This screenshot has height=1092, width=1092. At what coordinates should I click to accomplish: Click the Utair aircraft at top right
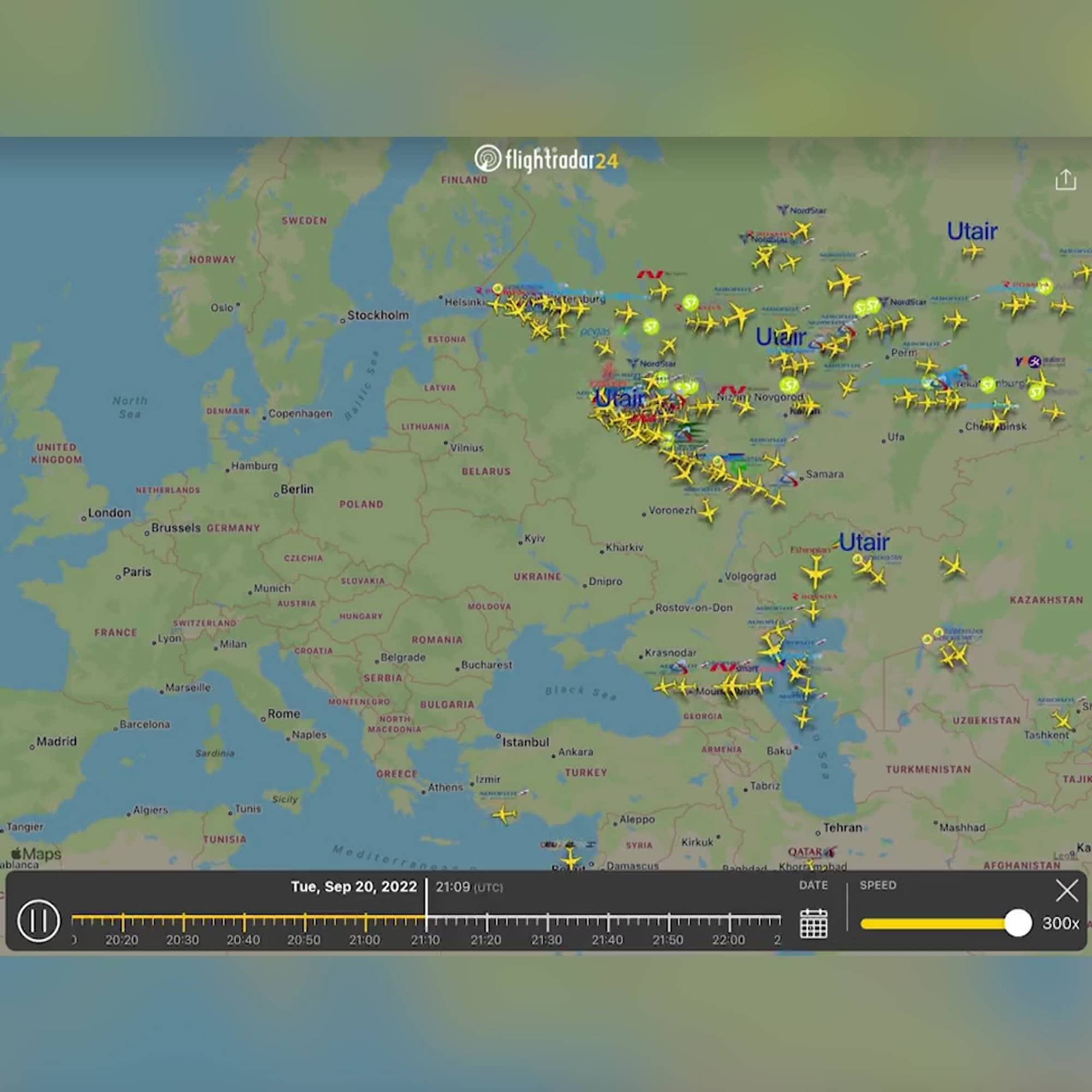click(973, 251)
